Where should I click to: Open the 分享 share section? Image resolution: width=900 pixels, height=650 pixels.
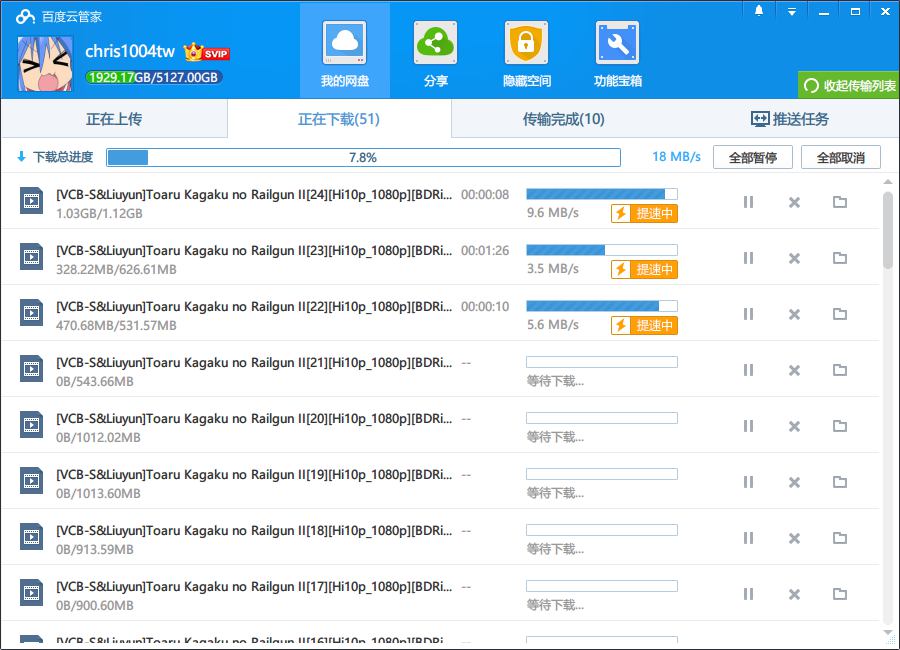(x=436, y=53)
